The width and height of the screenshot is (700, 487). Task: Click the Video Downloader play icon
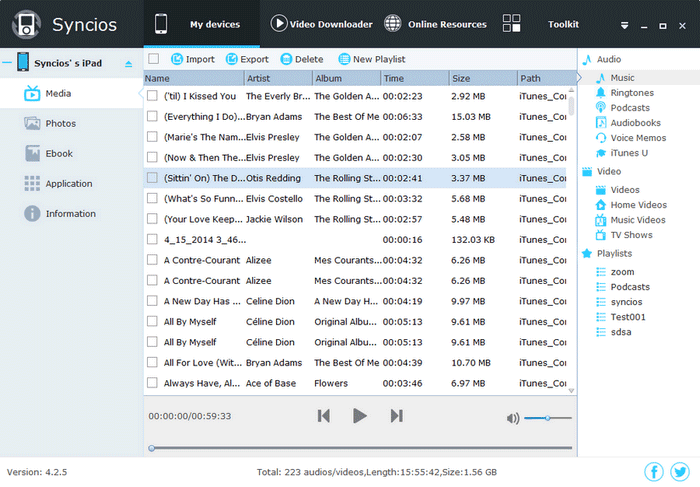pyautogui.click(x=279, y=24)
